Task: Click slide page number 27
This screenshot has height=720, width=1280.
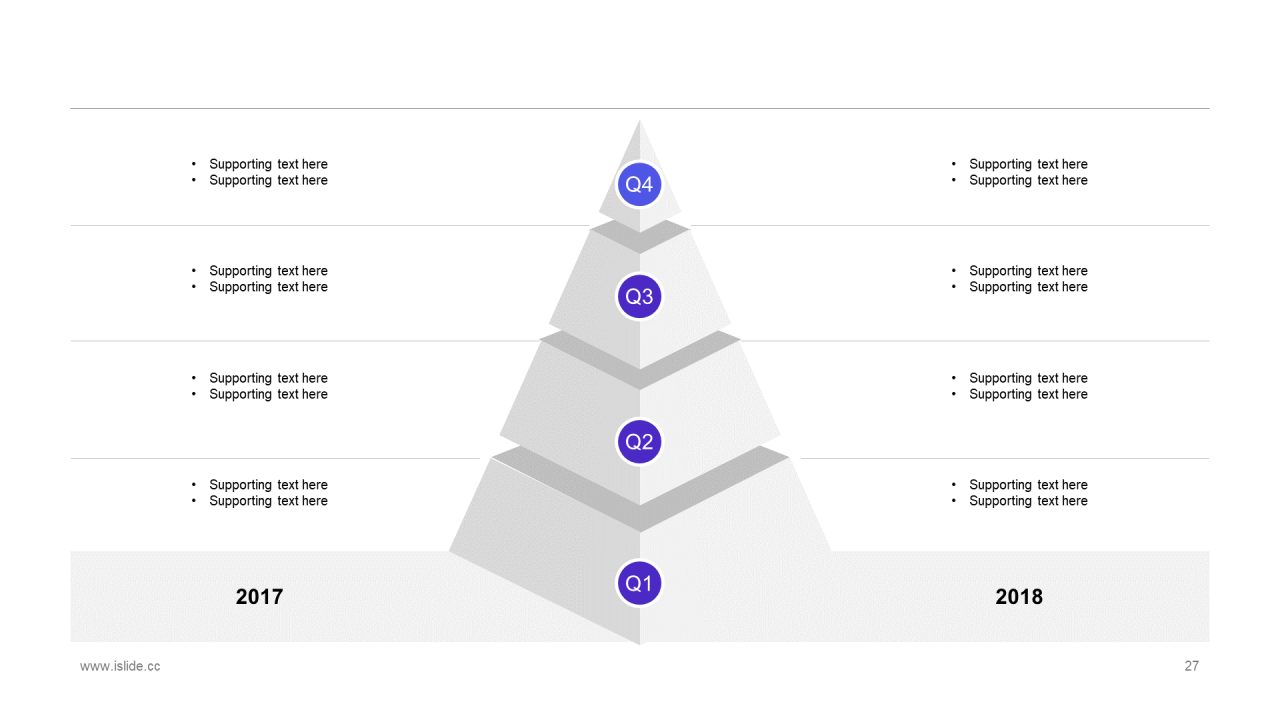Action: 1191,666
